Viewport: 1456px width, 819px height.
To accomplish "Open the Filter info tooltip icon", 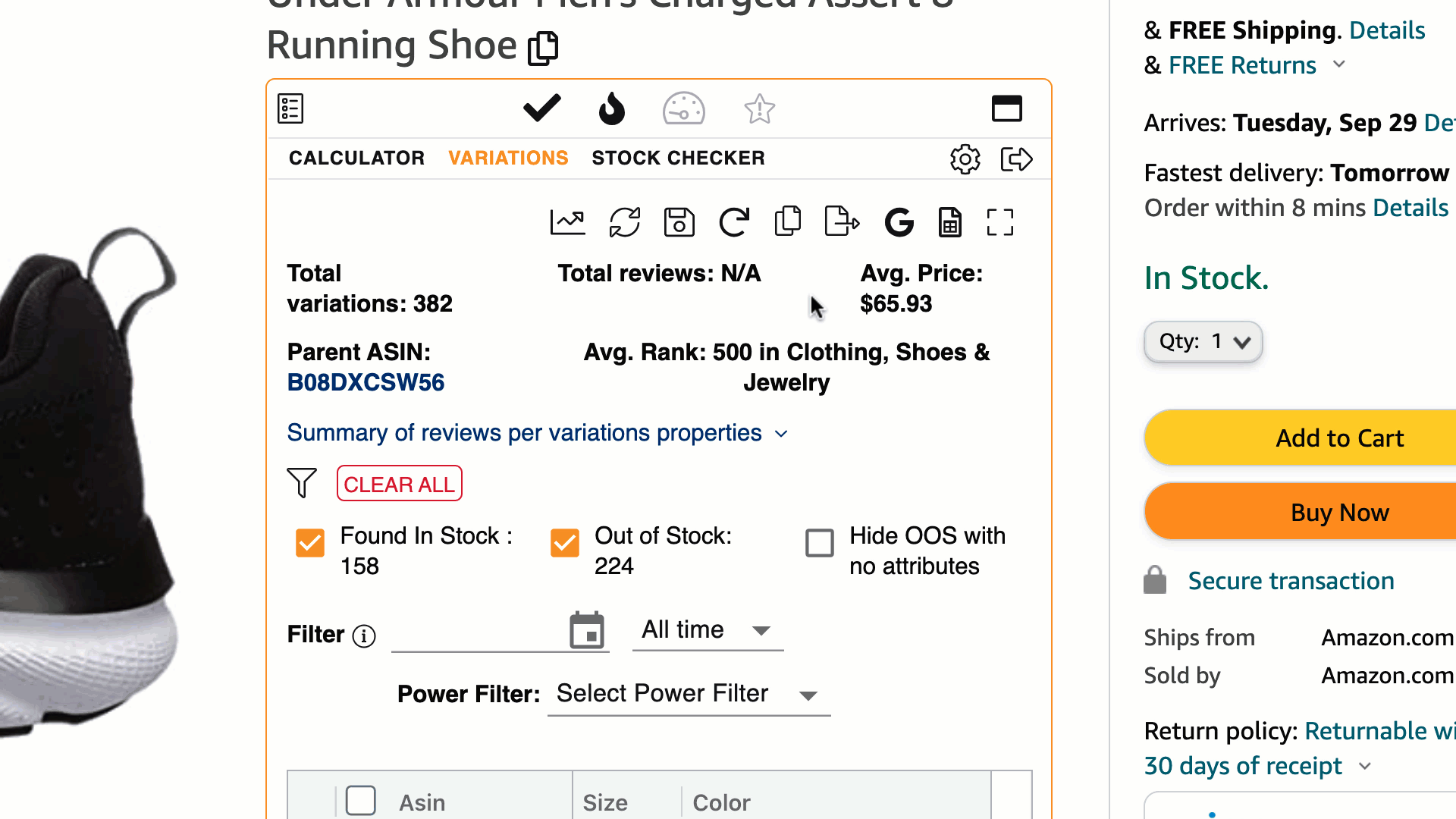I will tap(364, 636).
